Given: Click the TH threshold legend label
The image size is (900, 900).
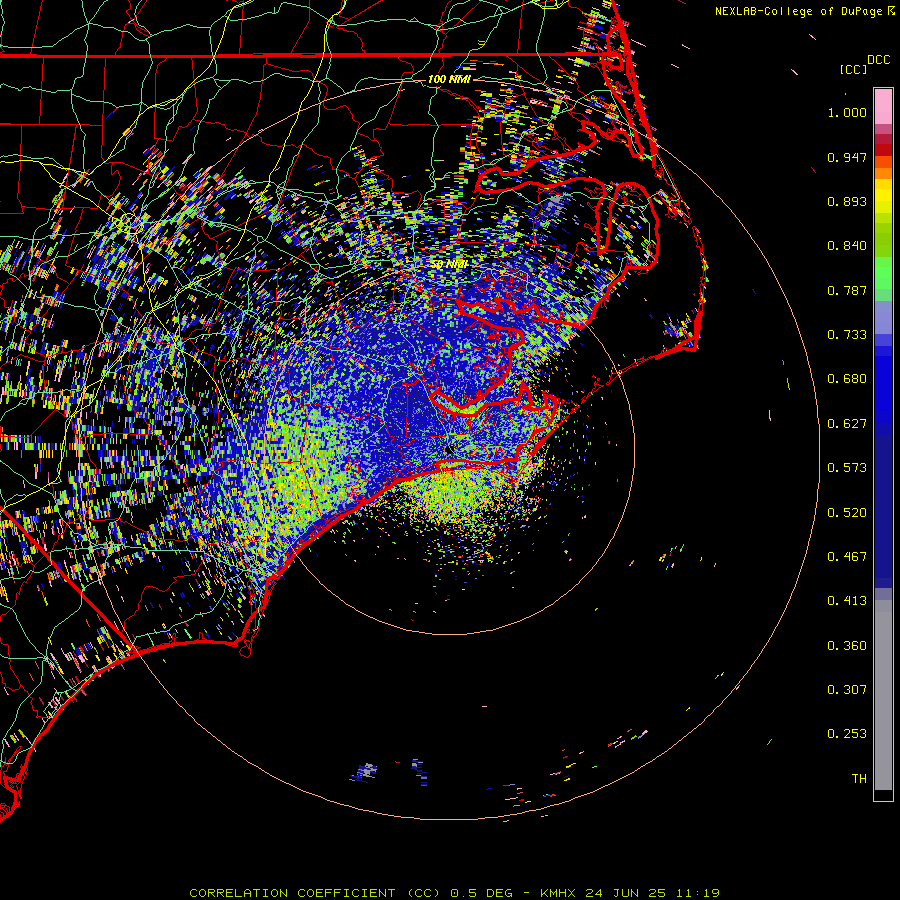Looking at the screenshot, I should tap(859, 779).
